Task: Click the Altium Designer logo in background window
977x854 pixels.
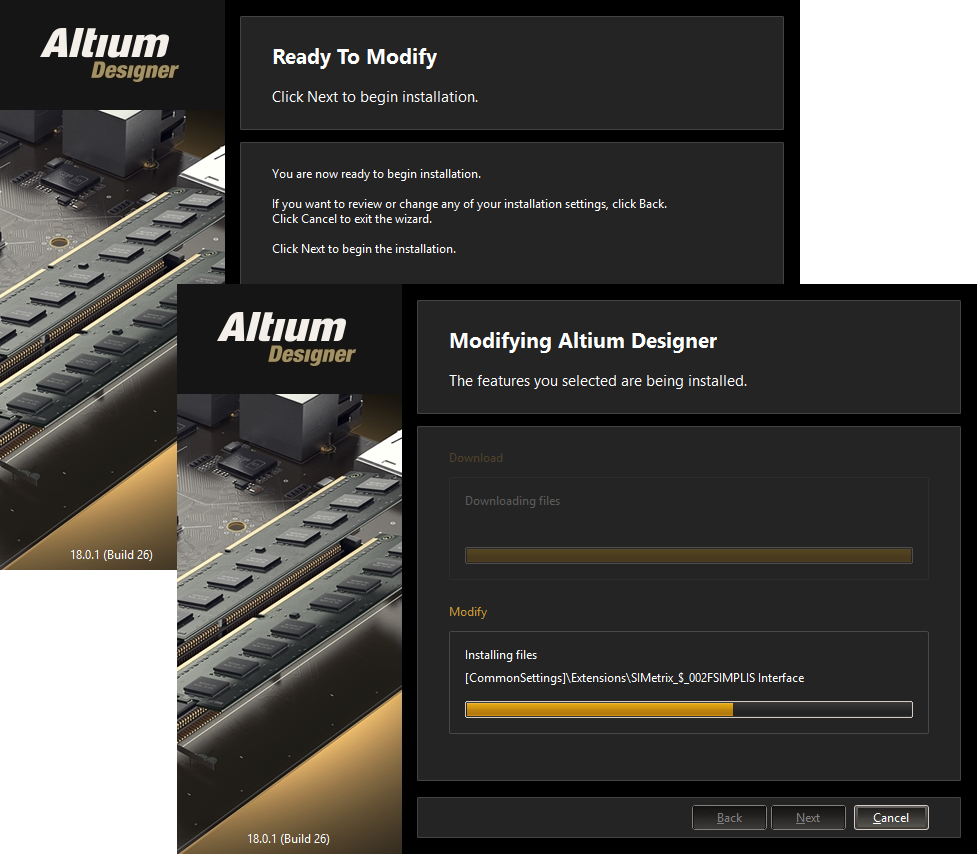Action: click(109, 55)
